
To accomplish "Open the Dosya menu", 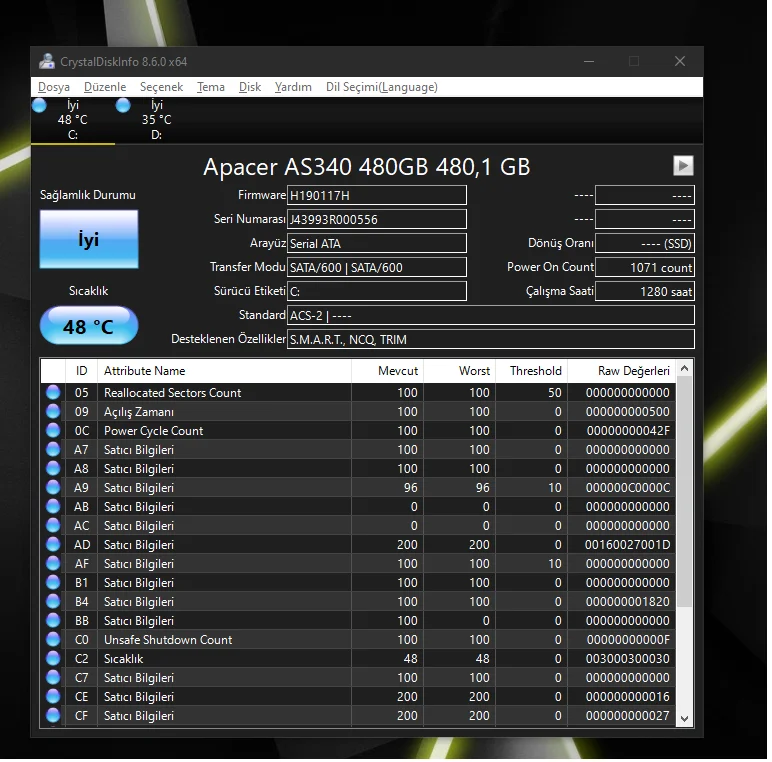I will 54,87.
